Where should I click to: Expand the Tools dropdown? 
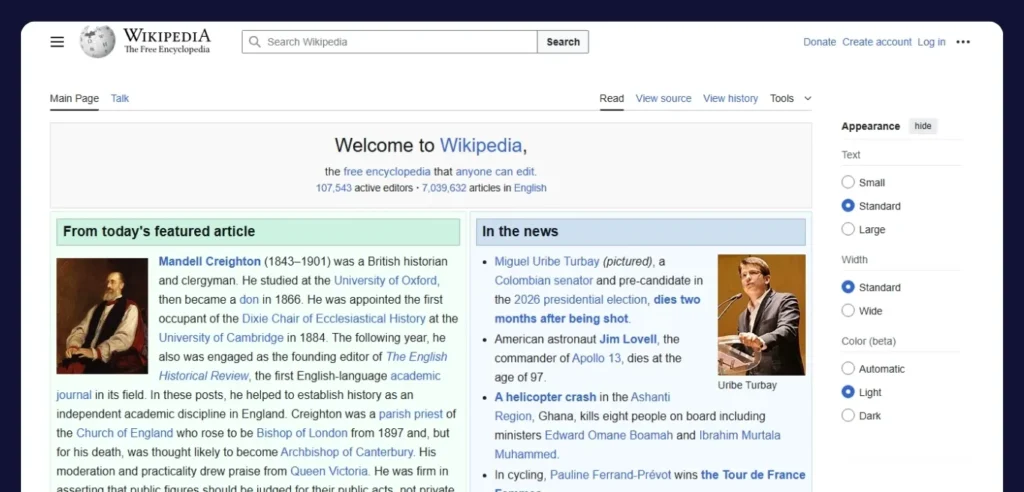(x=790, y=99)
